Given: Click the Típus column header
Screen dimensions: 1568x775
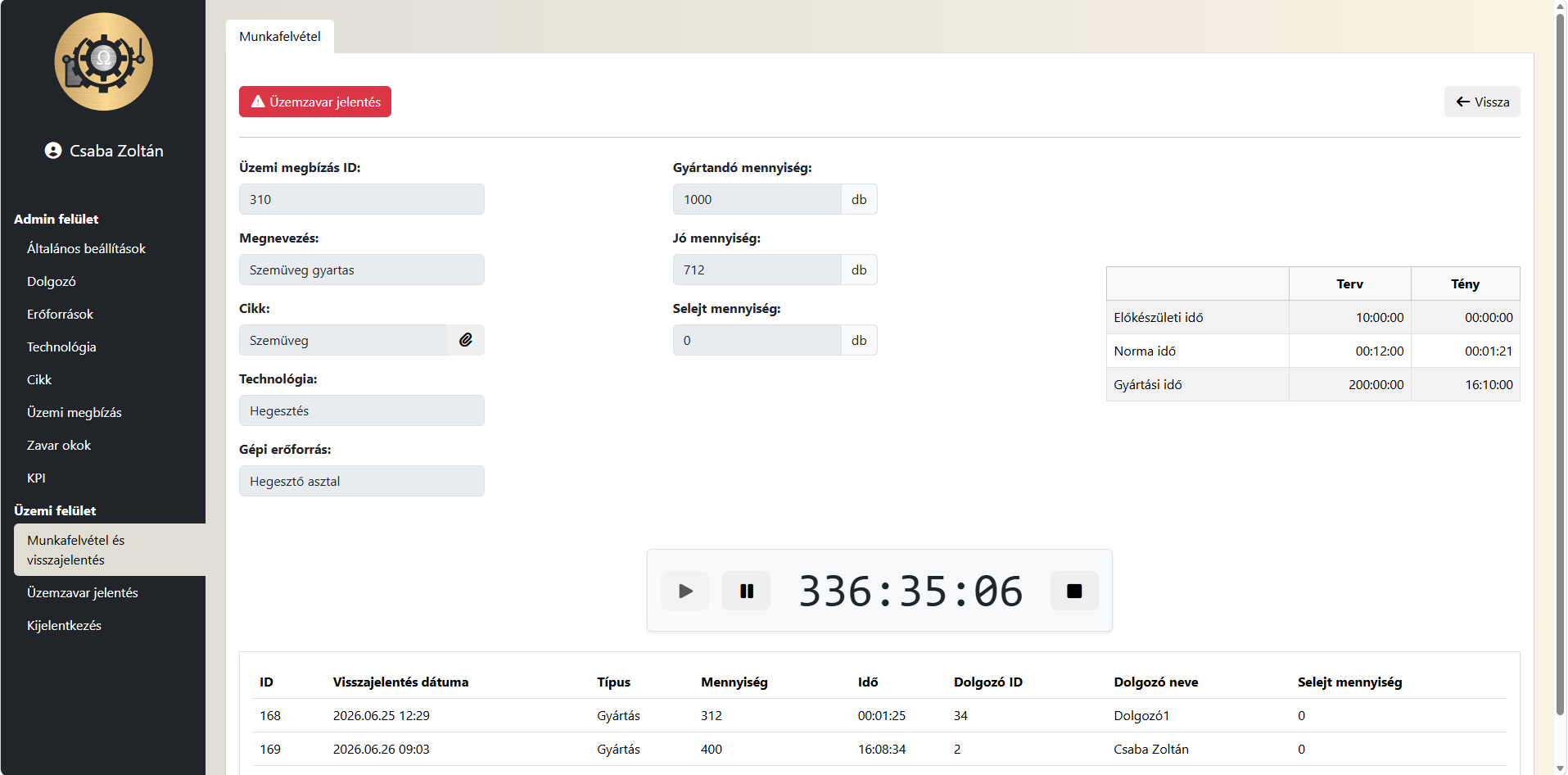Looking at the screenshot, I should (x=613, y=682).
